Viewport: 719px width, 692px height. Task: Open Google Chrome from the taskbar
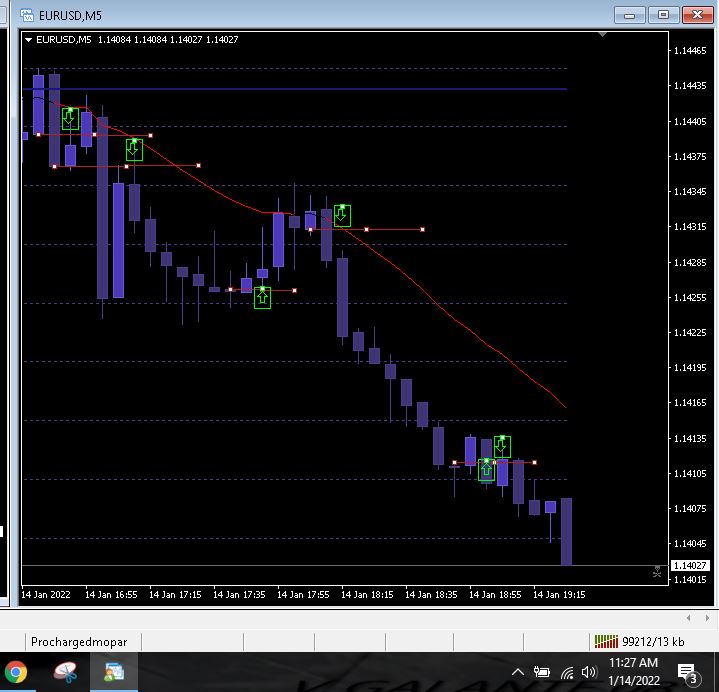click(x=16, y=673)
